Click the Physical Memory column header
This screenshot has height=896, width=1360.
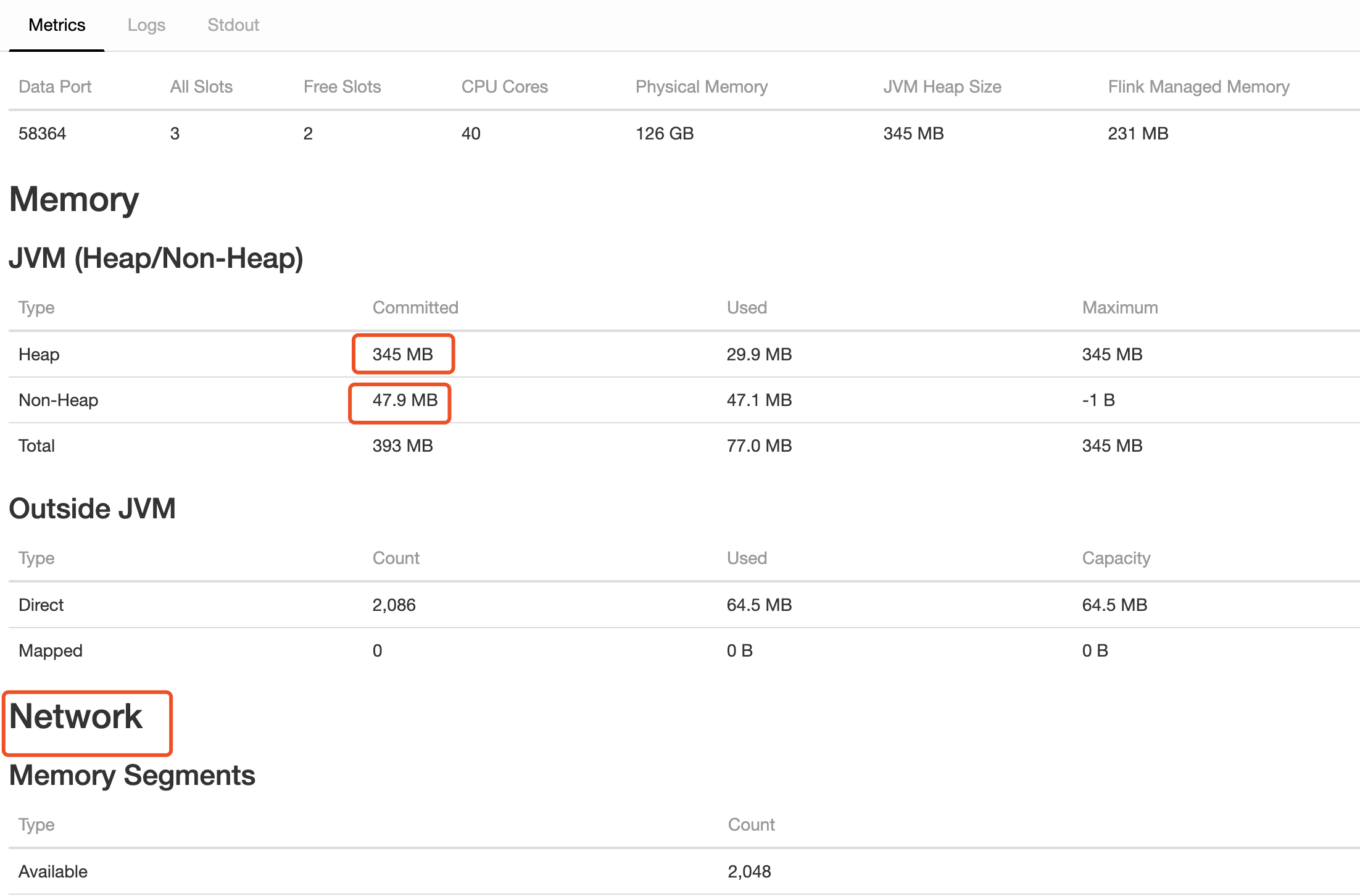[x=701, y=86]
